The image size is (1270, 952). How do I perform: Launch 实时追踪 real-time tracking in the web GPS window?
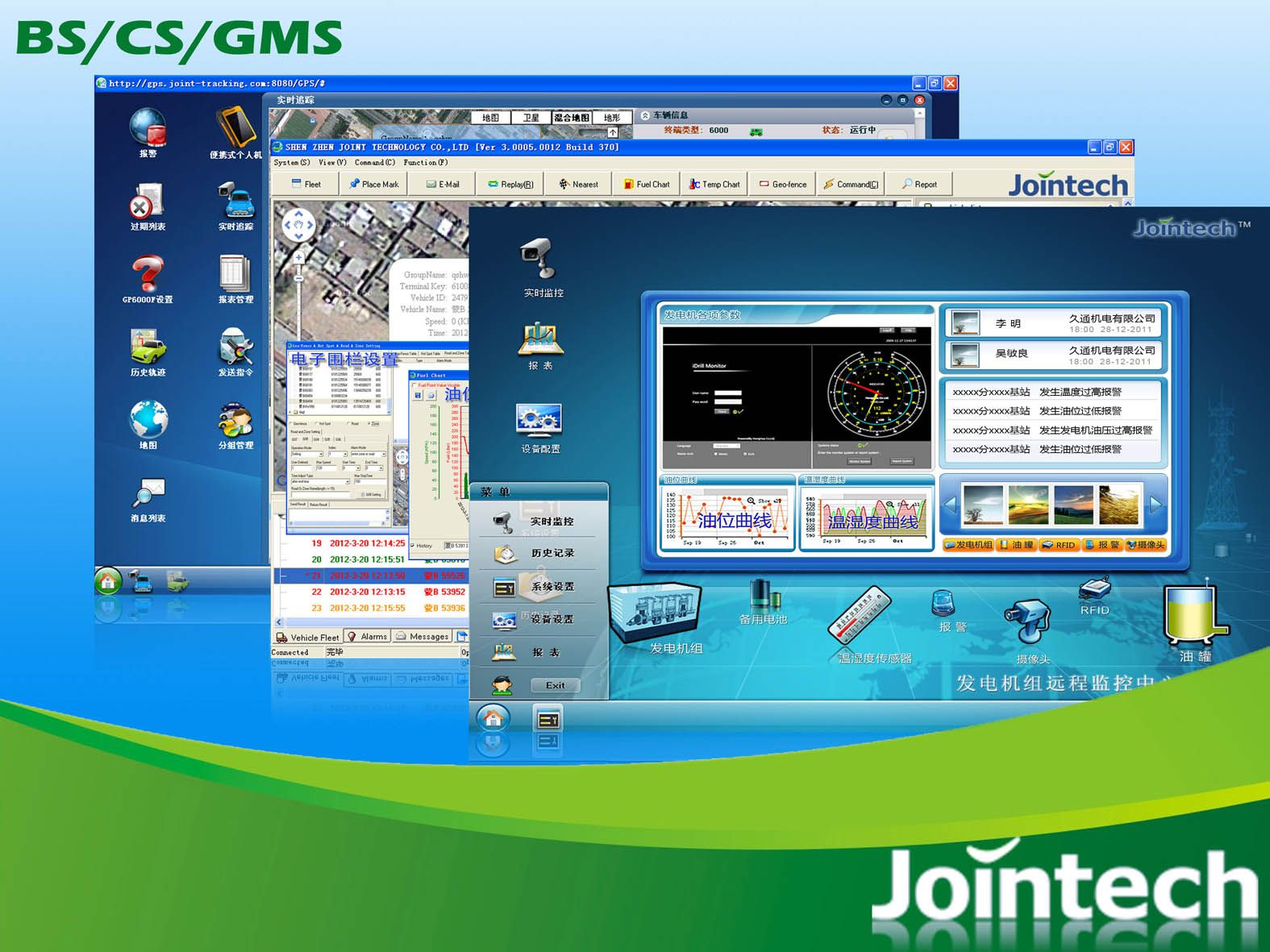(x=235, y=206)
